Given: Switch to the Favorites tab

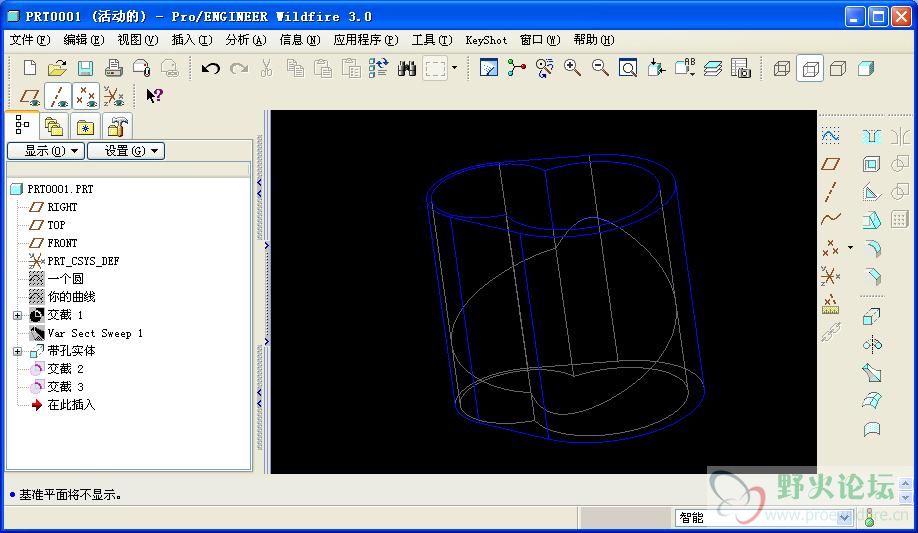Looking at the screenshot, I should point(85,127).
